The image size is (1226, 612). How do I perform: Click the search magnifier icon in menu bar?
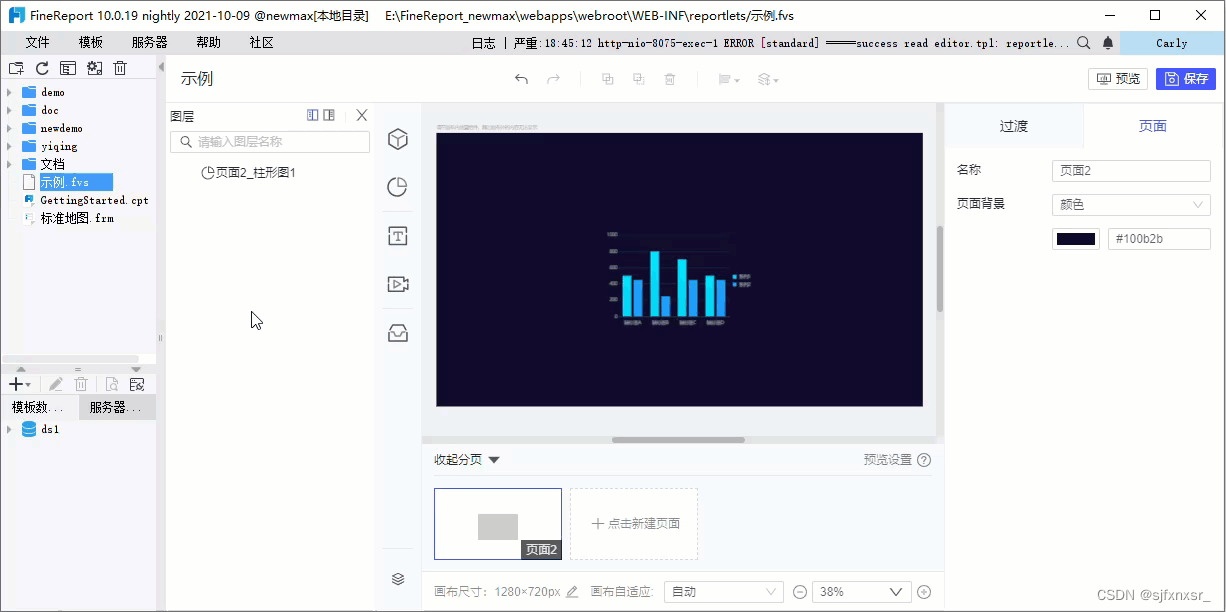[1084, 43]
